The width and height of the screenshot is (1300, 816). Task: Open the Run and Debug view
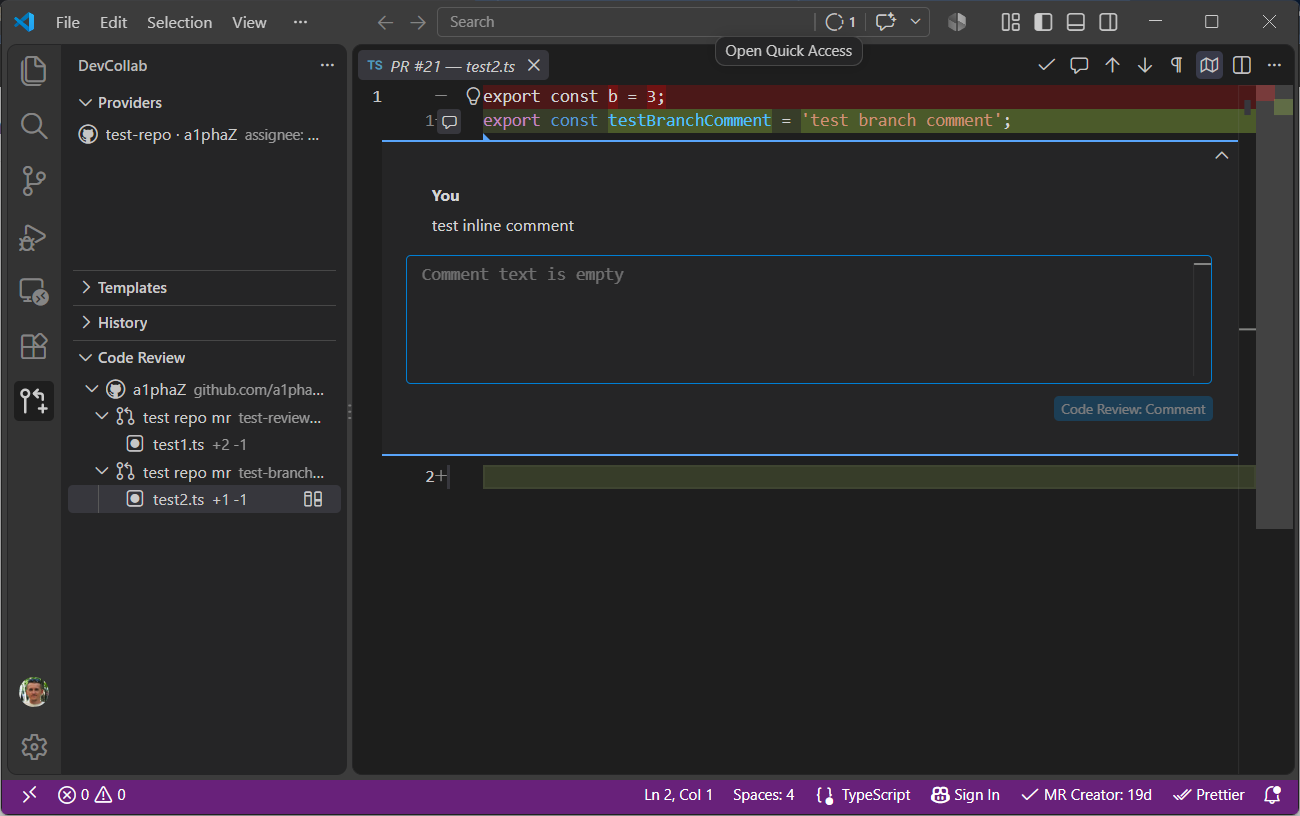click(34, 237)
